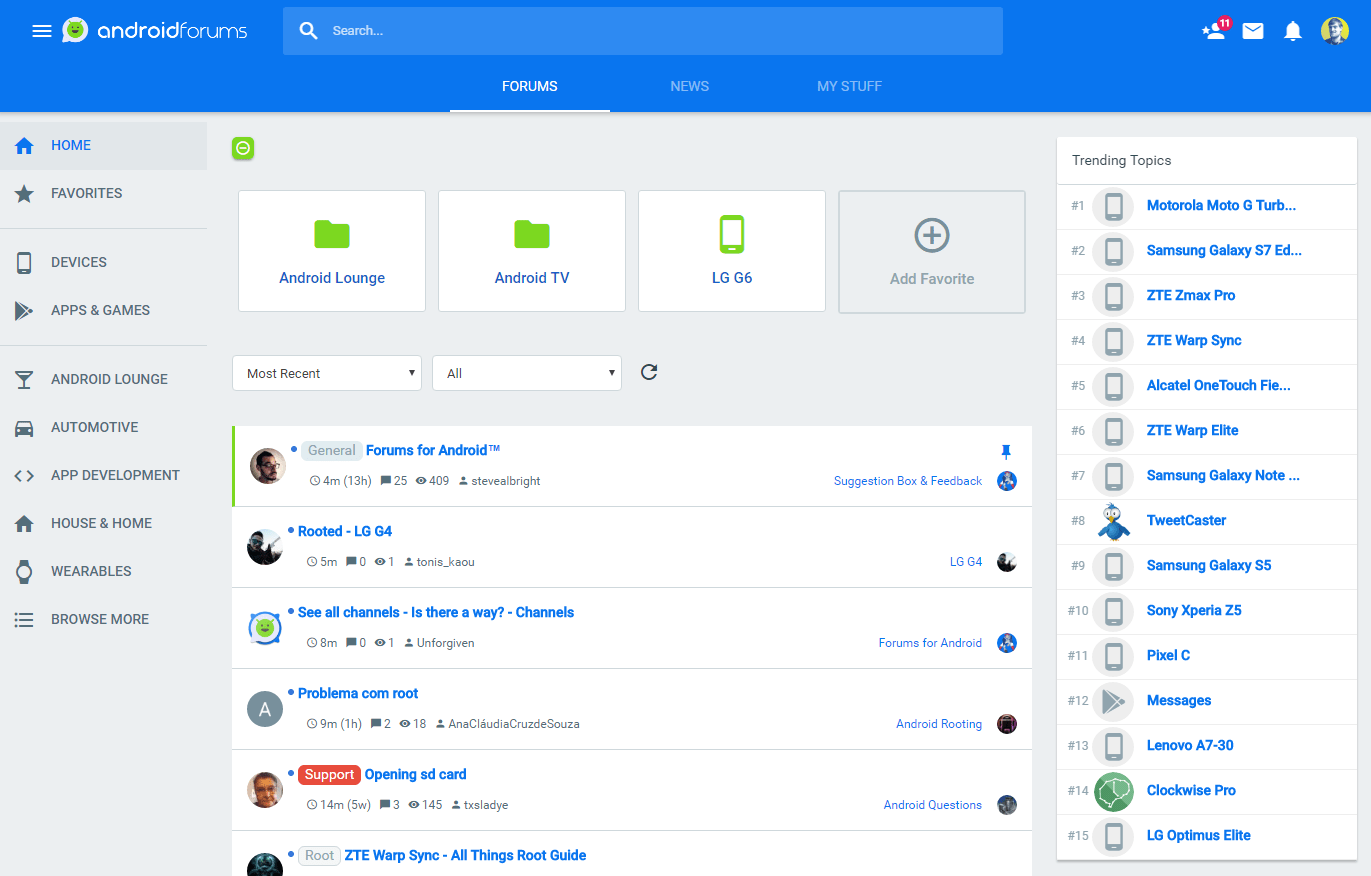Open Favorites in the sidebar
1371x876 pixels.
tap(104, 193)
